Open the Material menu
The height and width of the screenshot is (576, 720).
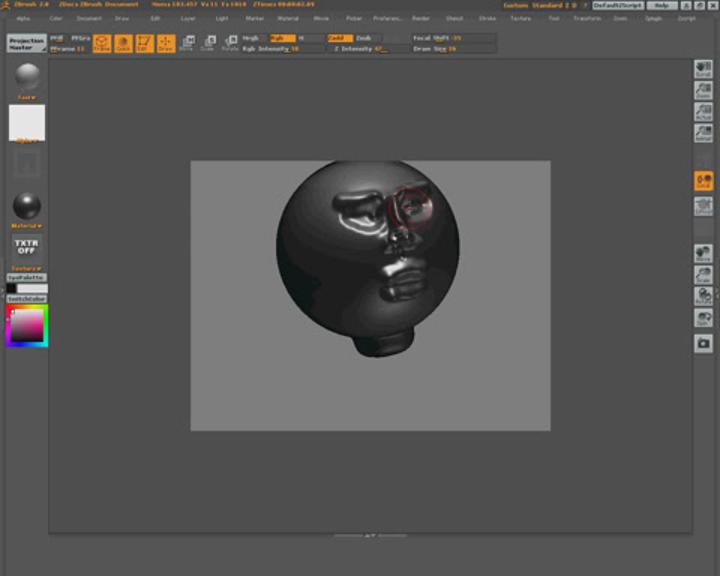(288, 18)
